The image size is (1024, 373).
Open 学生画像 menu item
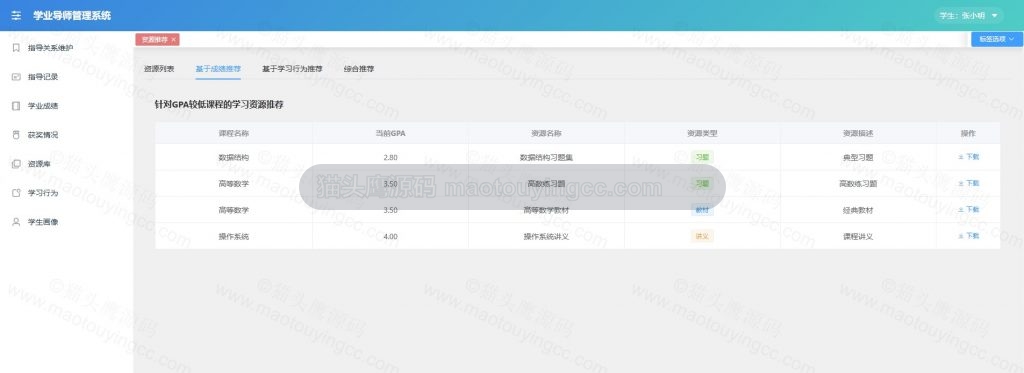[67, 222]
